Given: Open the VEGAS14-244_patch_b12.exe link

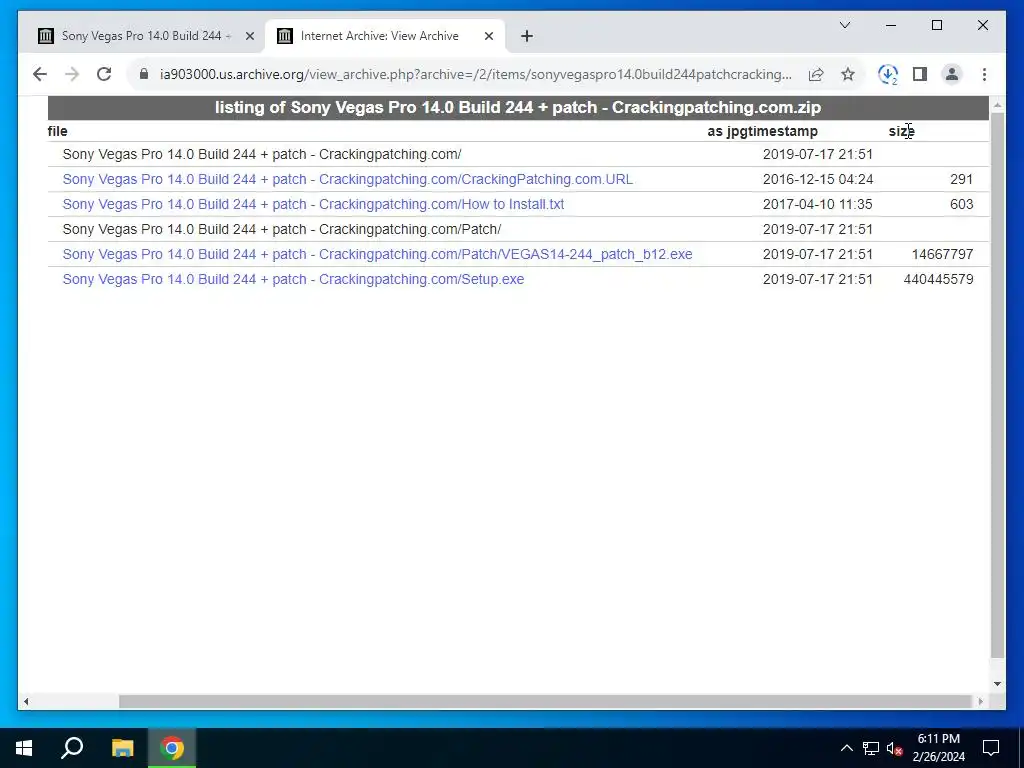Looking at the screenshot, I should pos(377,254).
